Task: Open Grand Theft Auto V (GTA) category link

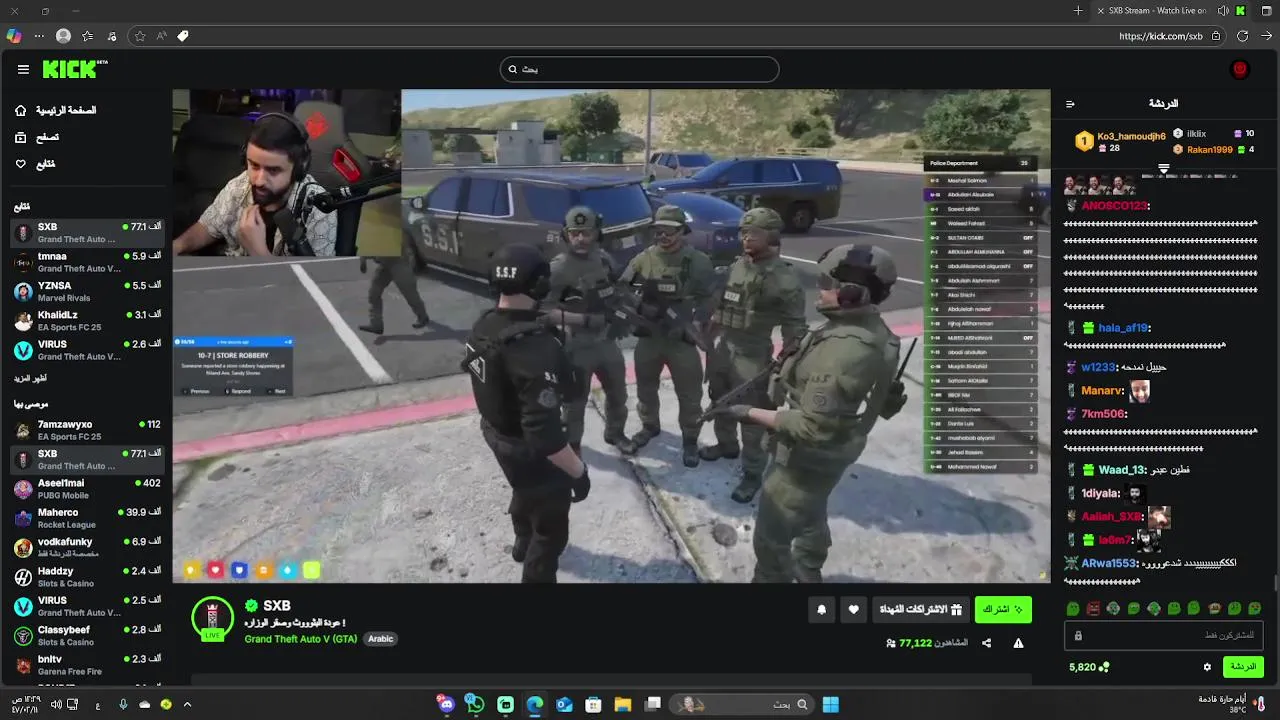Action: (x=301, y=639)
